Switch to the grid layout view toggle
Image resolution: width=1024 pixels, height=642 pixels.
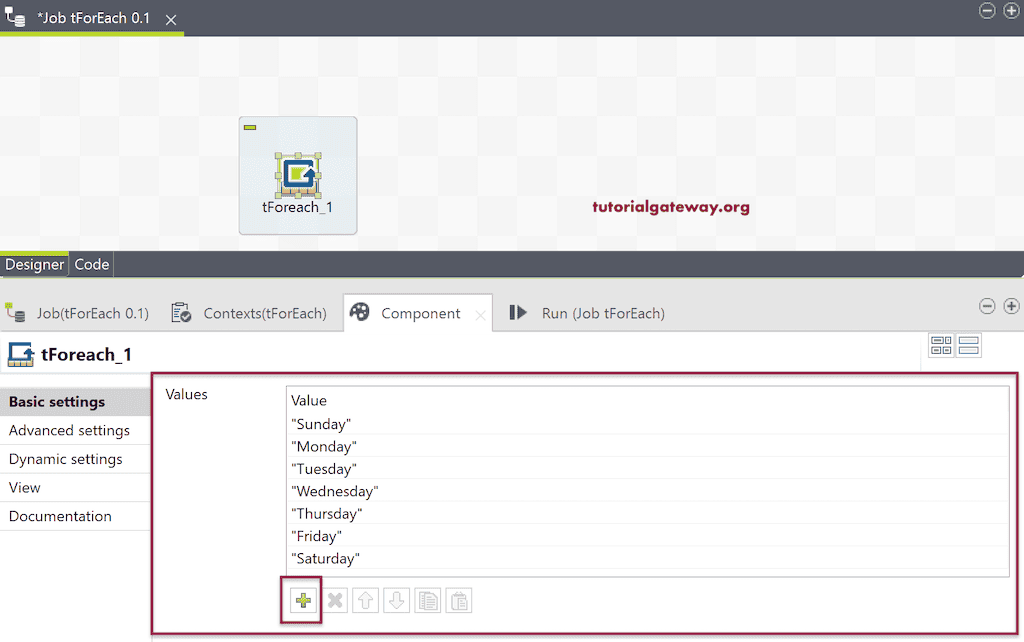941,344
